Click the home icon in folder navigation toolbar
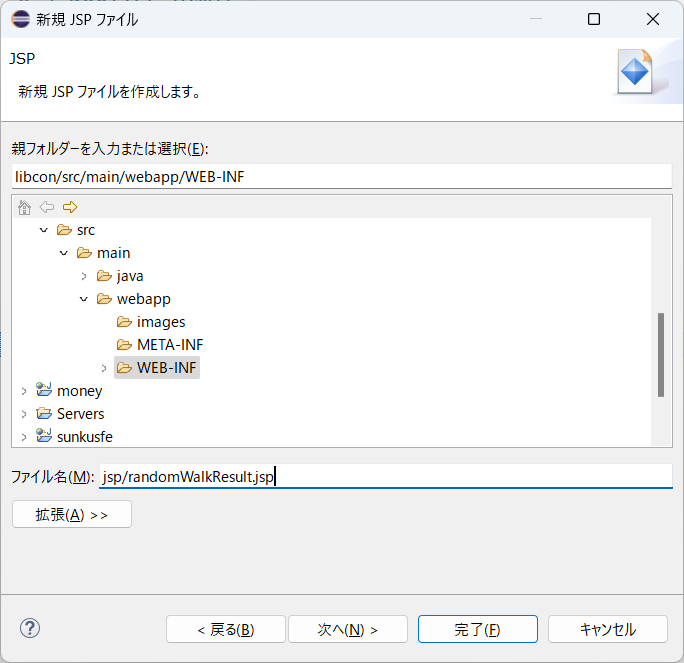The height and width of the screenshot is (663, 684). (24, 207)
